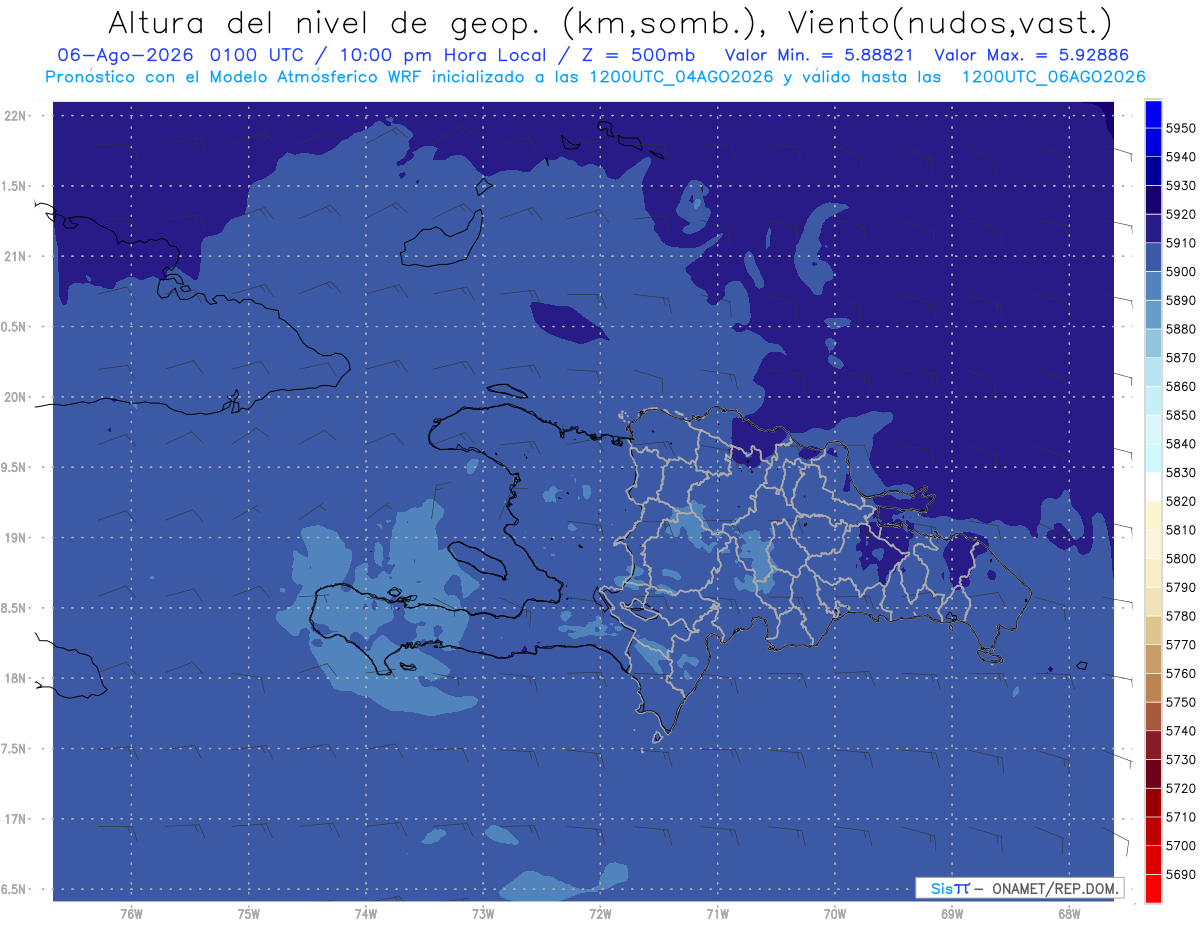Click the '18N' latitude axis label
Image resolution: width=1200 pixels, height=927 pixels.
pos(16,679)
